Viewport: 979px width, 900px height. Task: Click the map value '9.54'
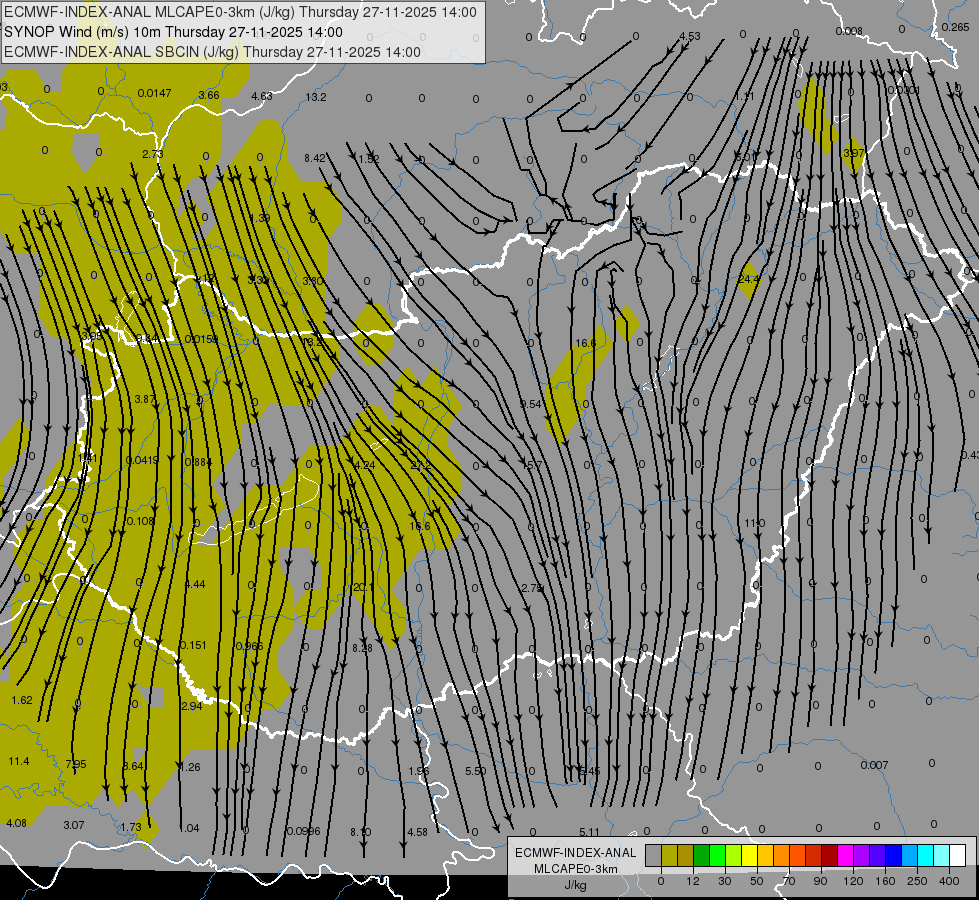[530, 404]
